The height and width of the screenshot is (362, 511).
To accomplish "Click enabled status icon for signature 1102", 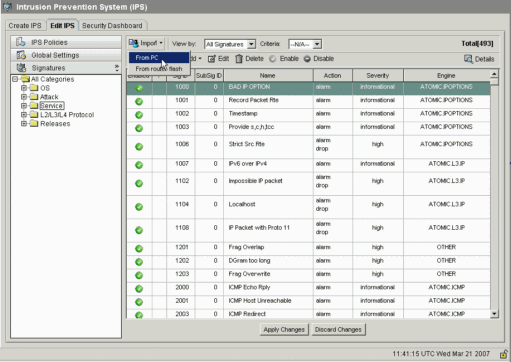I will click(139, 183).
